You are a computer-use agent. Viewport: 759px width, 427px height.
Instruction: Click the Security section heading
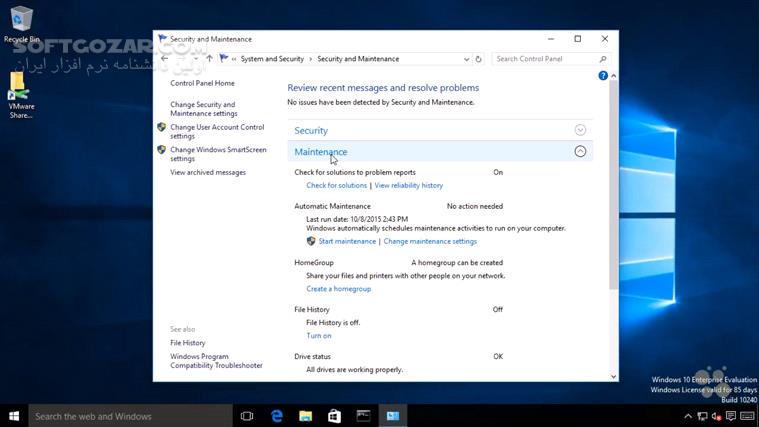coord(311,130)
